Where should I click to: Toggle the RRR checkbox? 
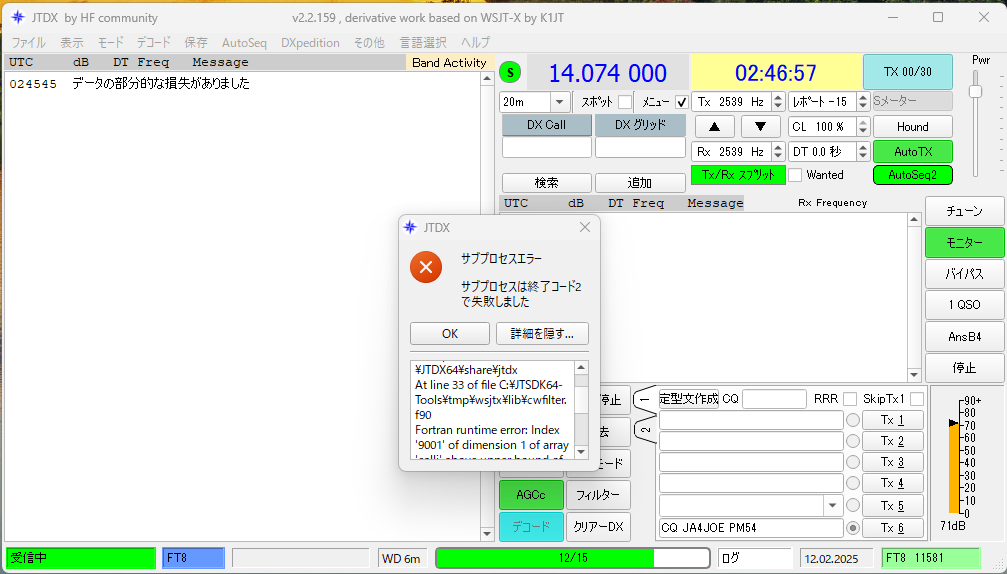850,399
